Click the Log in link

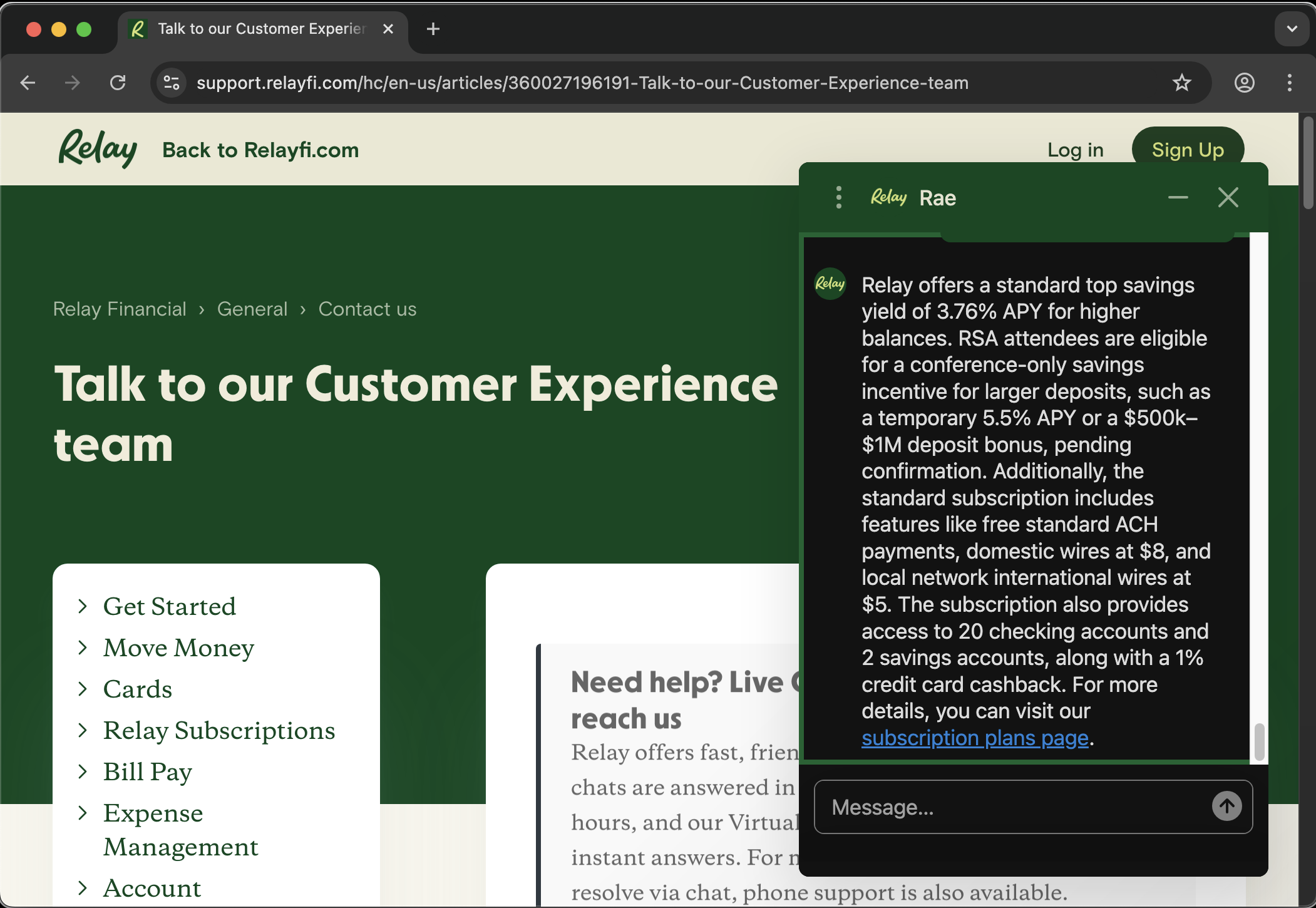pyautogui.click(x=1075, y=150)
